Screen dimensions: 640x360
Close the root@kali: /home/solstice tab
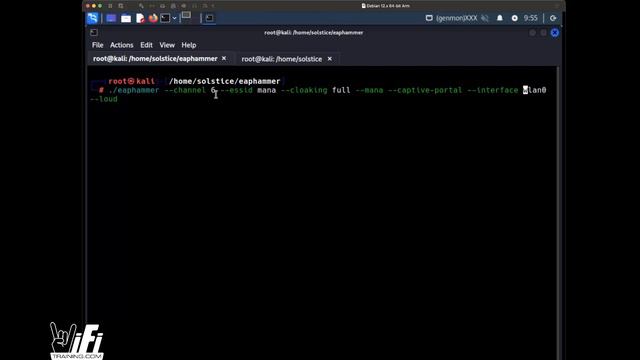click(x=329, y=59)
